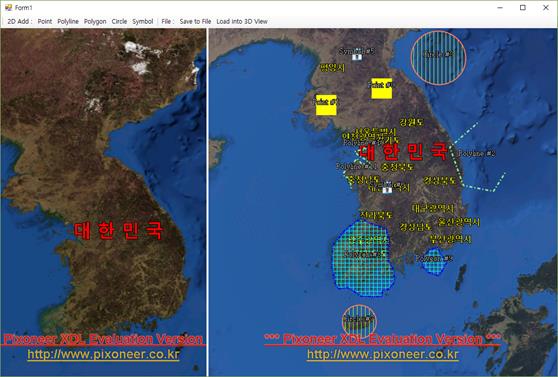This screenshot has height=377, width=558.
Task: Maximize the Form1 window
Action: point(523,7)
